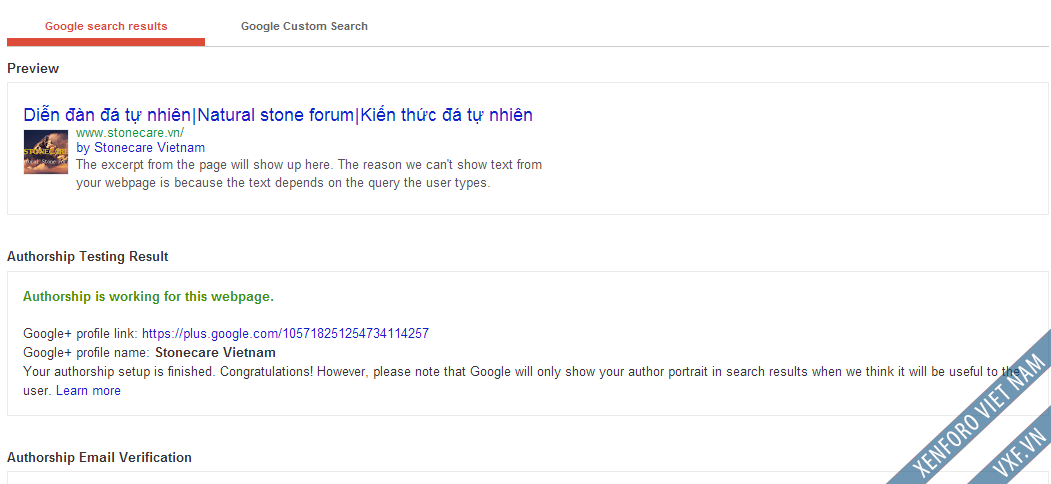
Task: Click the bold Stonecare Vietnam profile name
Action: click(215, 352)
